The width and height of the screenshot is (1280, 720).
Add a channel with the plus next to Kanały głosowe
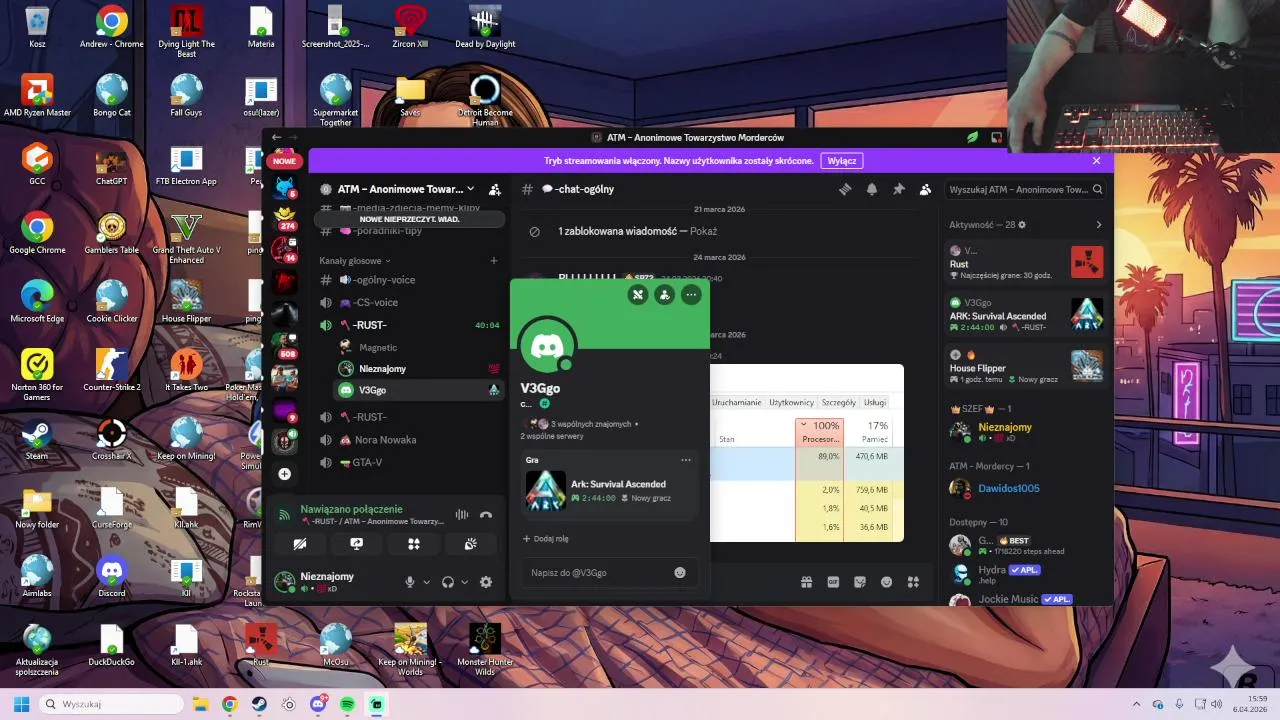point(493,260)
